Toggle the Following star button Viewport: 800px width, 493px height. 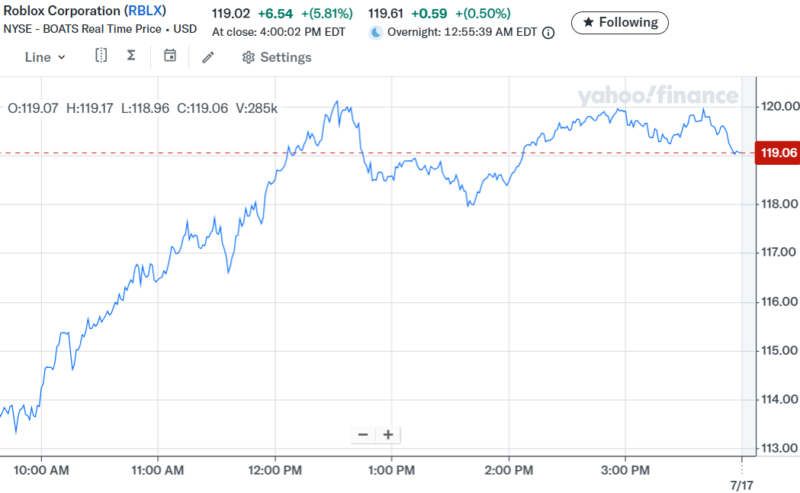pyautogui.click(x=620, y=22)
